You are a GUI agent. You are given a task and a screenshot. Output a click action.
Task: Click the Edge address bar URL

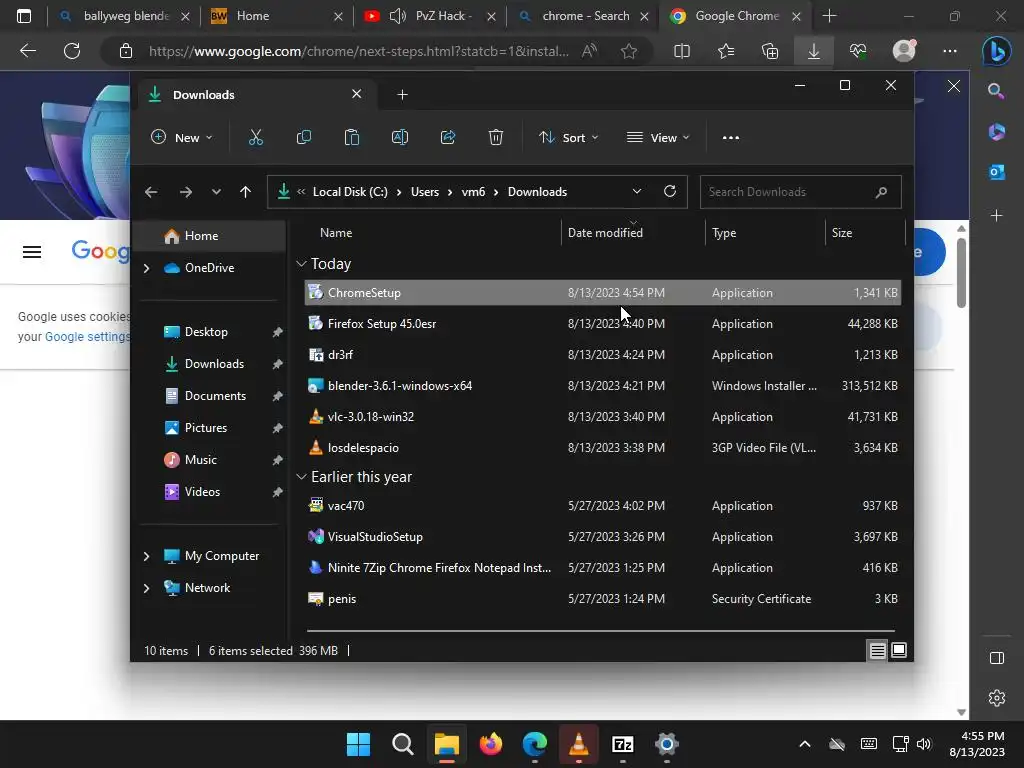coord(358,51)
